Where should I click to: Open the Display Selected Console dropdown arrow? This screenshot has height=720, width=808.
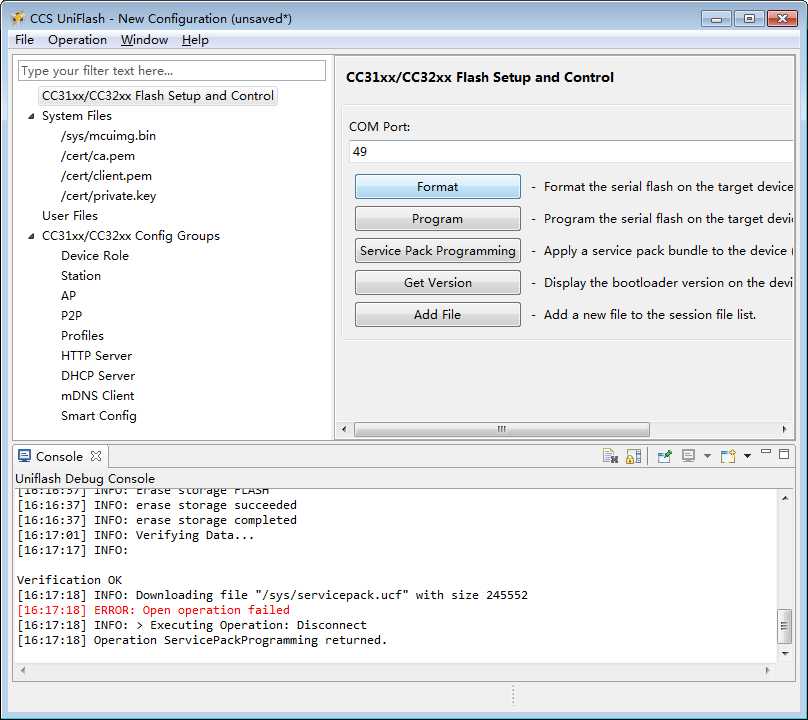(x=708, y=456)
